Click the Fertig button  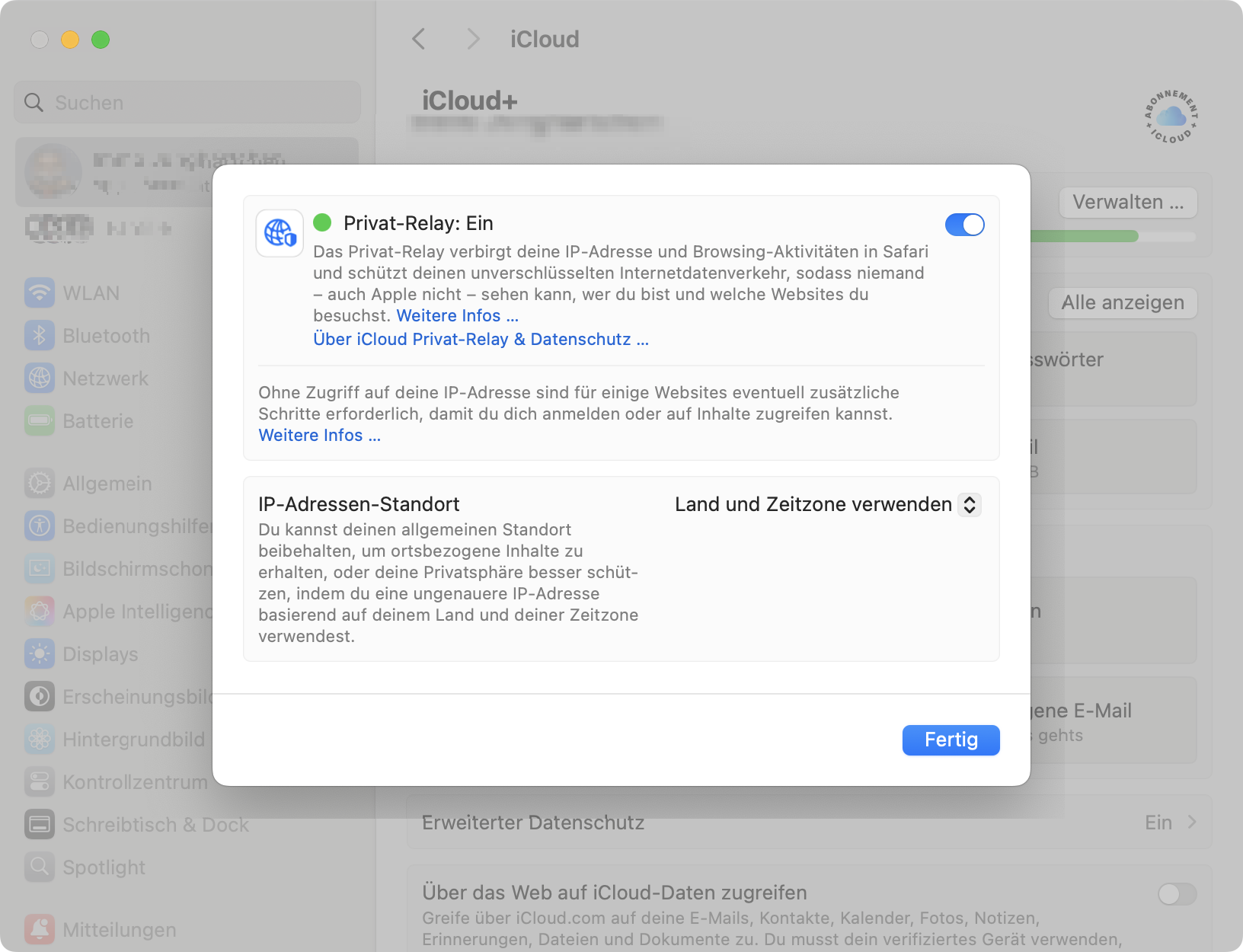951,740
